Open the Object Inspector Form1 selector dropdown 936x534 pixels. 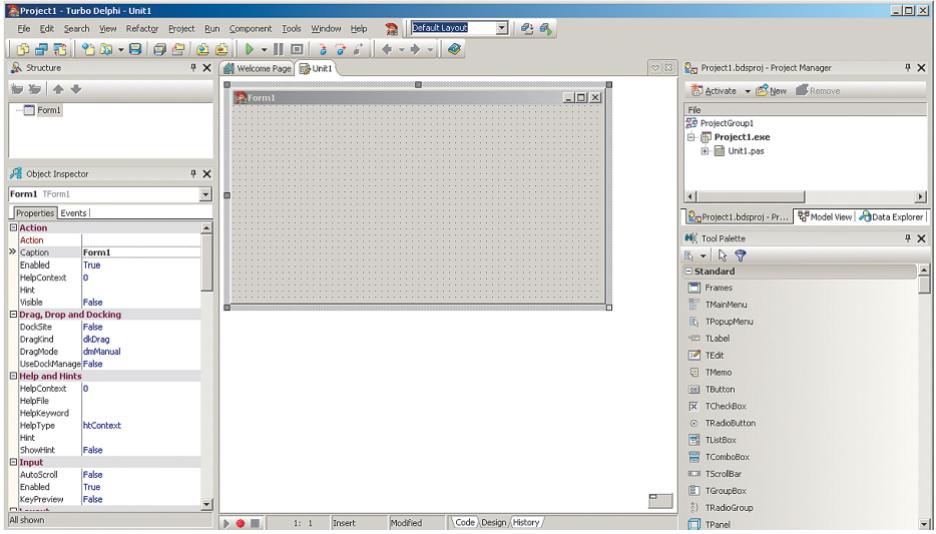(205, 194)
